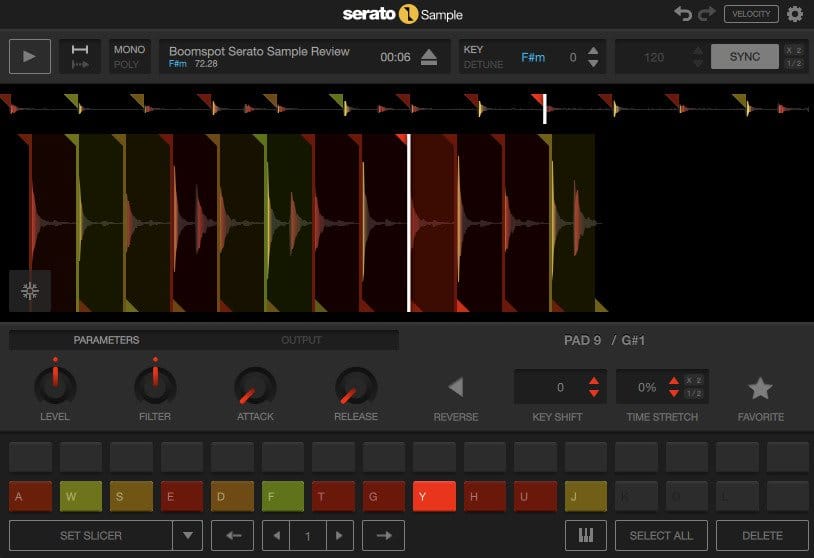Mark the pad as FAVORITE star

(760, 388)
